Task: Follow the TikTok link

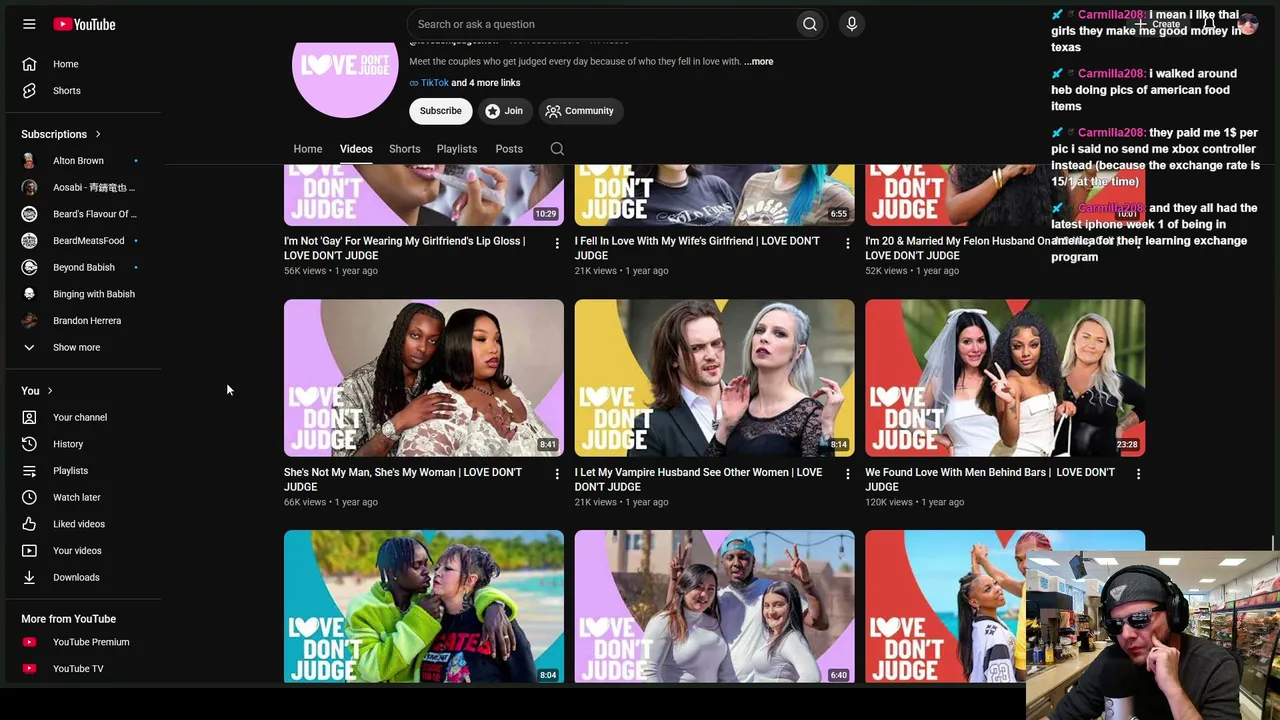Action: pos(434,83)
